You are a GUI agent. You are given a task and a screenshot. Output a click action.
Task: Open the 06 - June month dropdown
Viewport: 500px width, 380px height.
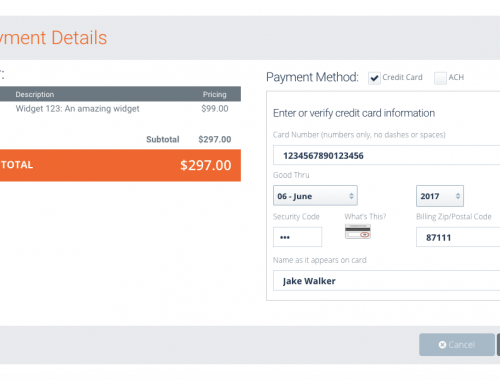pyautogui.click(x=315, y=196)
